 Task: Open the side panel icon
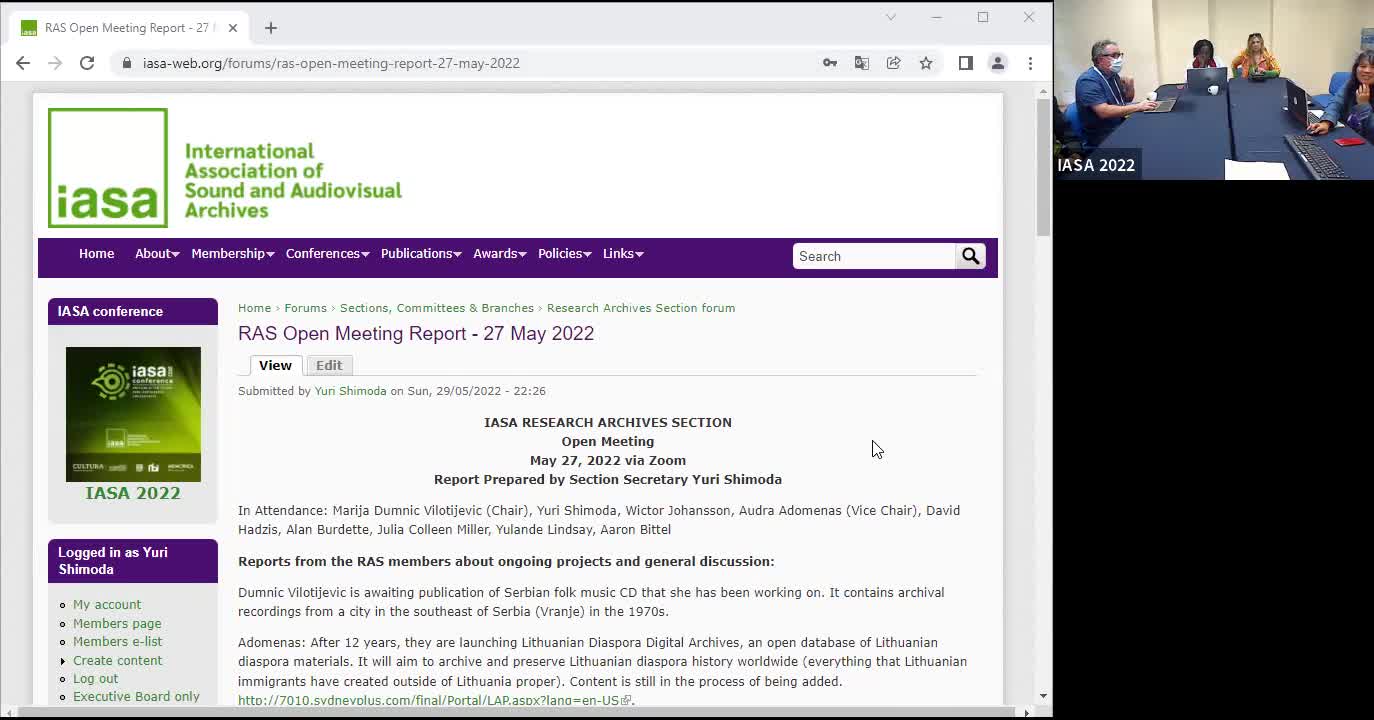pyautogui.click(x=966, y=63)
